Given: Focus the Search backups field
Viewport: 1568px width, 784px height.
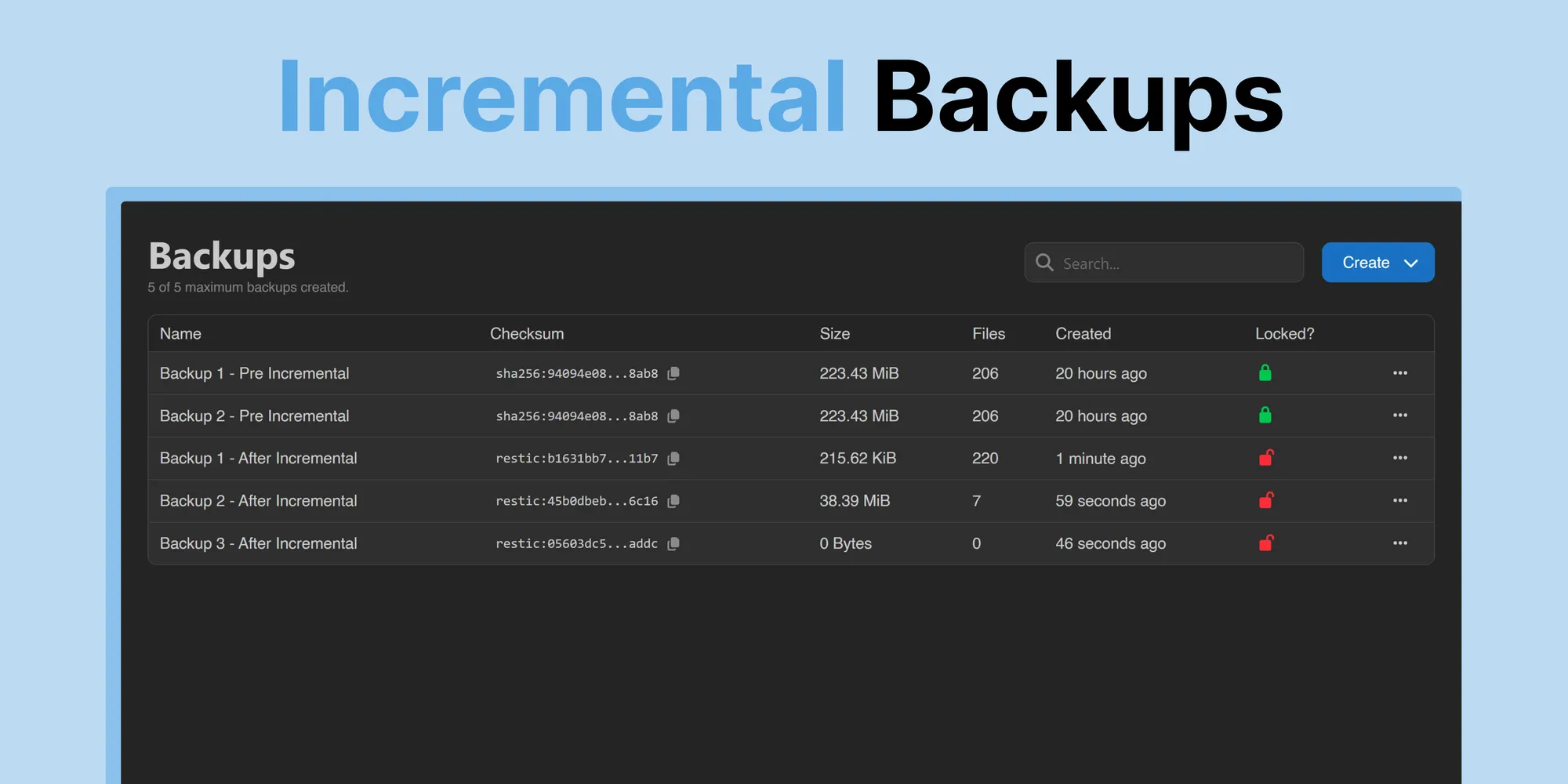Looking at the screenshot, I should tap(1163, 263).
